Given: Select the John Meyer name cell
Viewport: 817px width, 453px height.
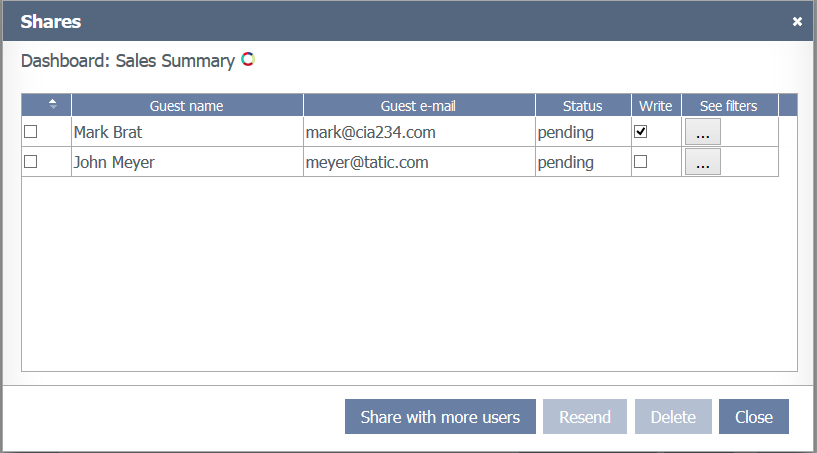Looking at the screenshot, I should [x=114, y=162].
